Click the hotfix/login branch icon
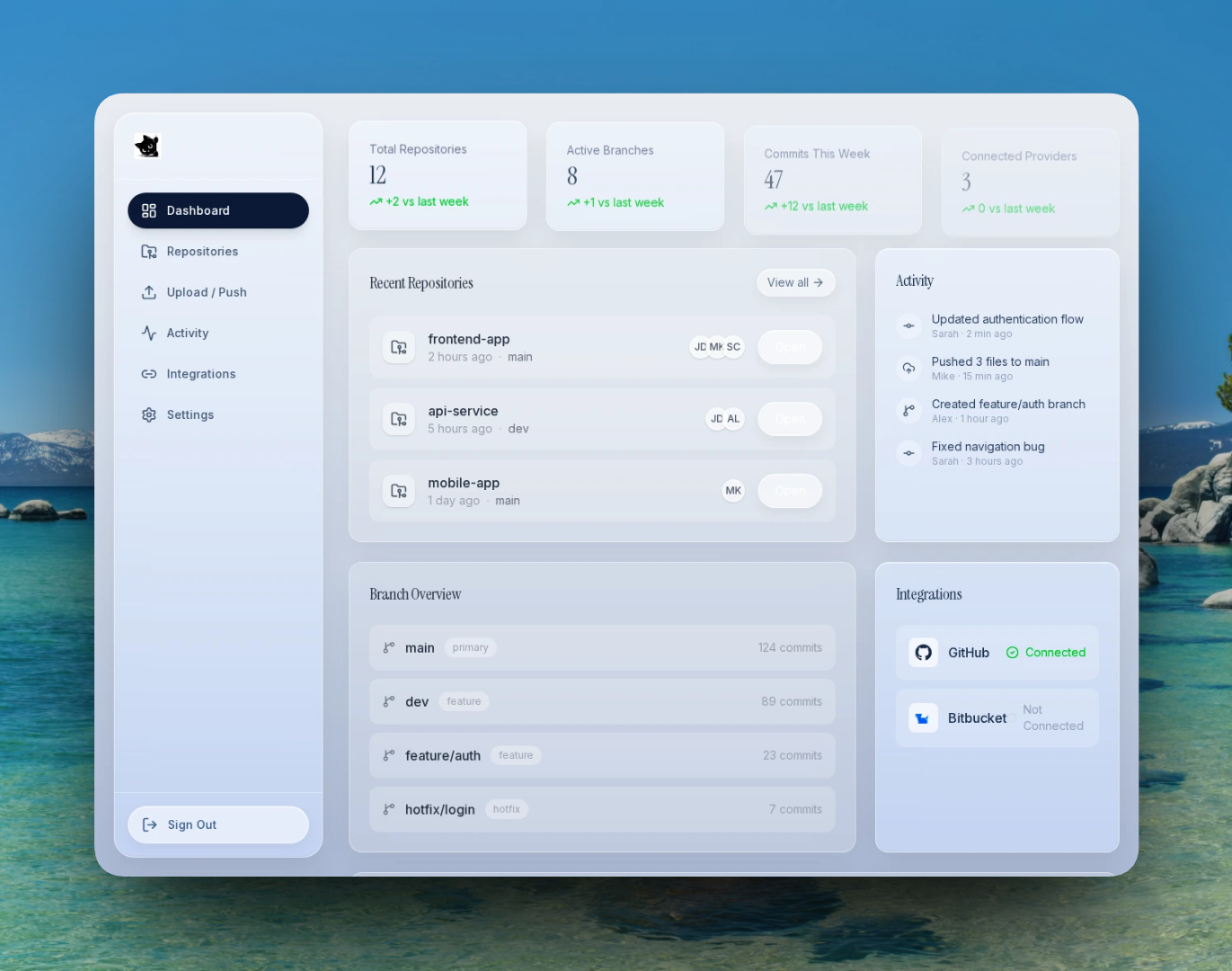Screen dimensions: 1232x971 click(389, 809)
